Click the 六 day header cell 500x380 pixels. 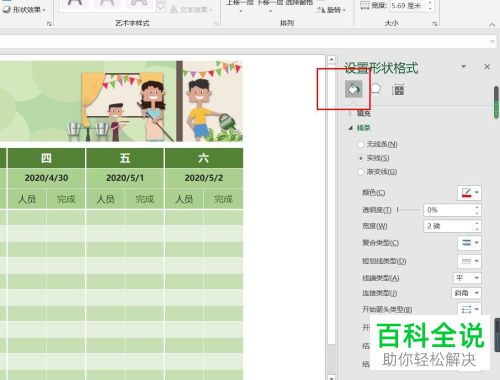click(204, 158)
